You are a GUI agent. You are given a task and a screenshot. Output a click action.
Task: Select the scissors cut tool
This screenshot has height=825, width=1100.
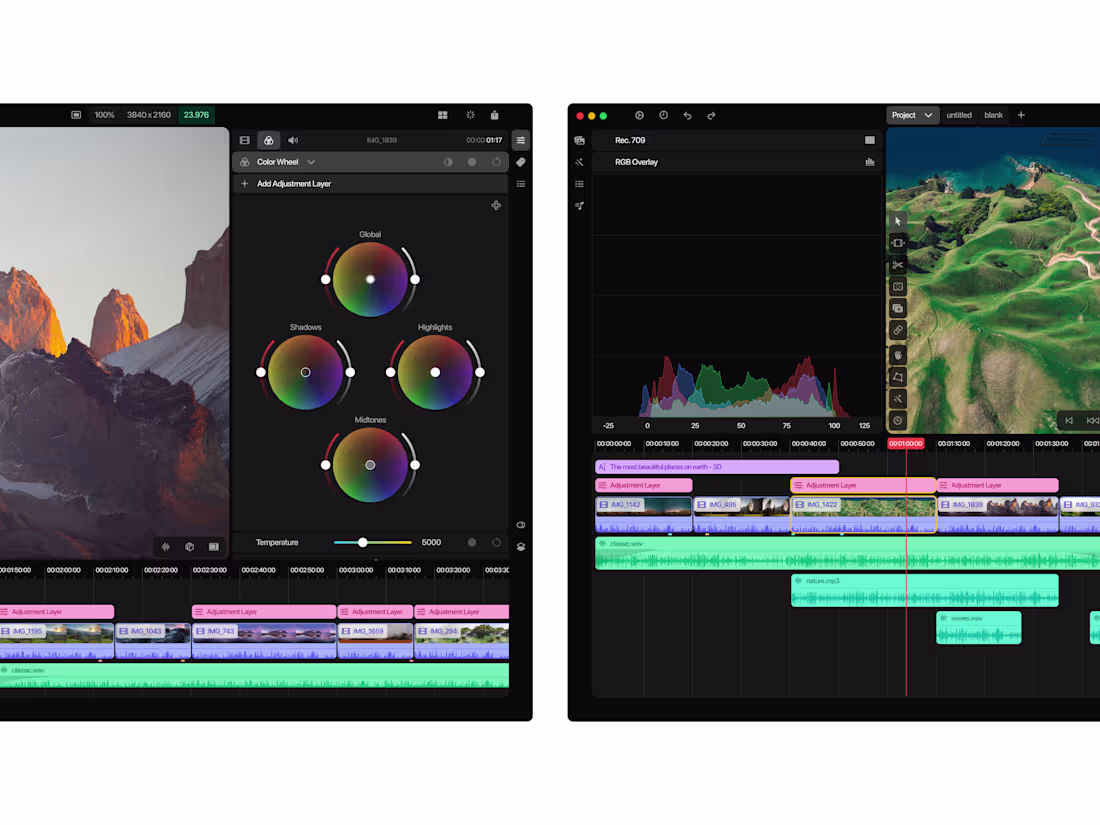click(x=897, y=265)
